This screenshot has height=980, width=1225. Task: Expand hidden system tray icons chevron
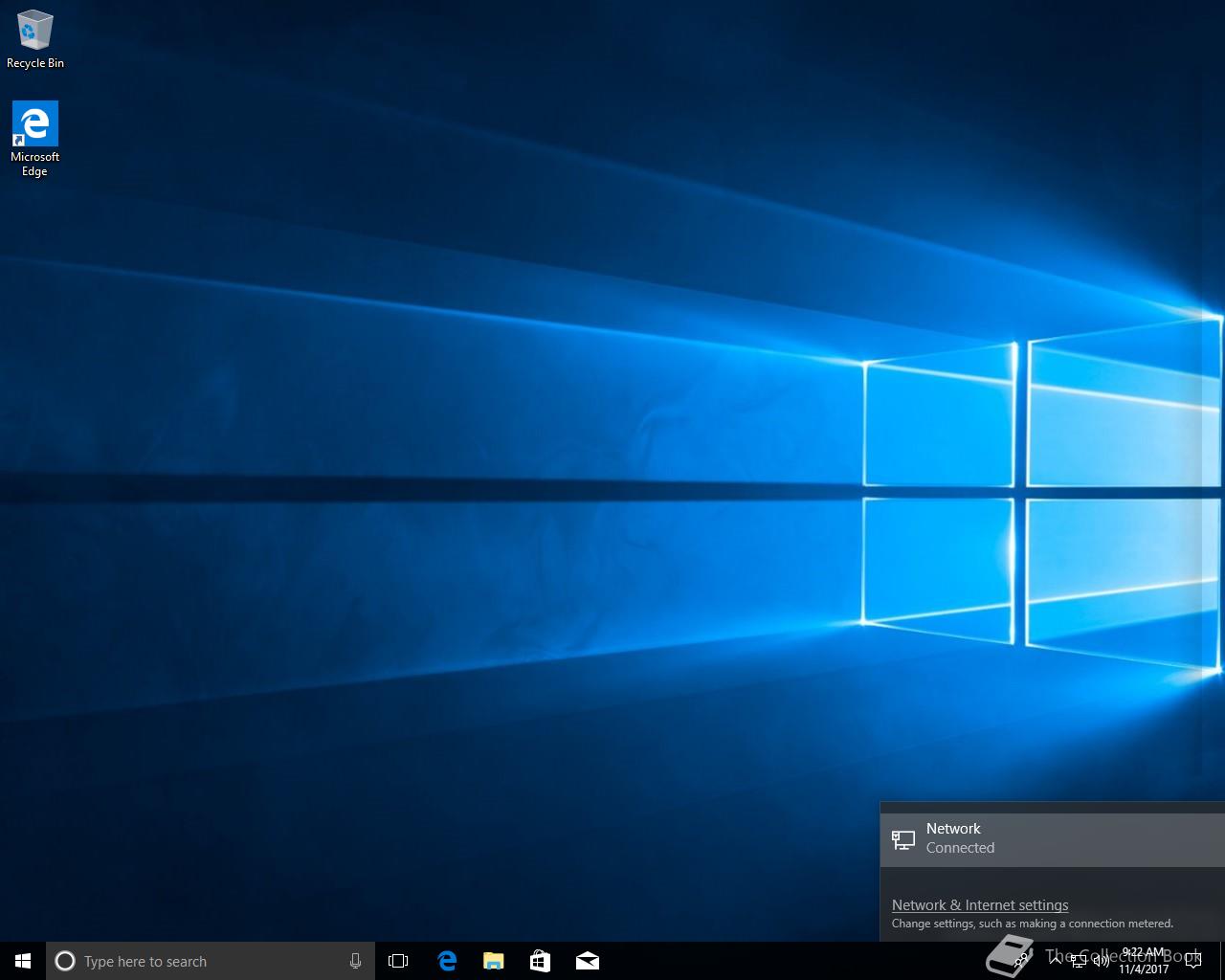pyautogui.click(x=1055, y=961)
